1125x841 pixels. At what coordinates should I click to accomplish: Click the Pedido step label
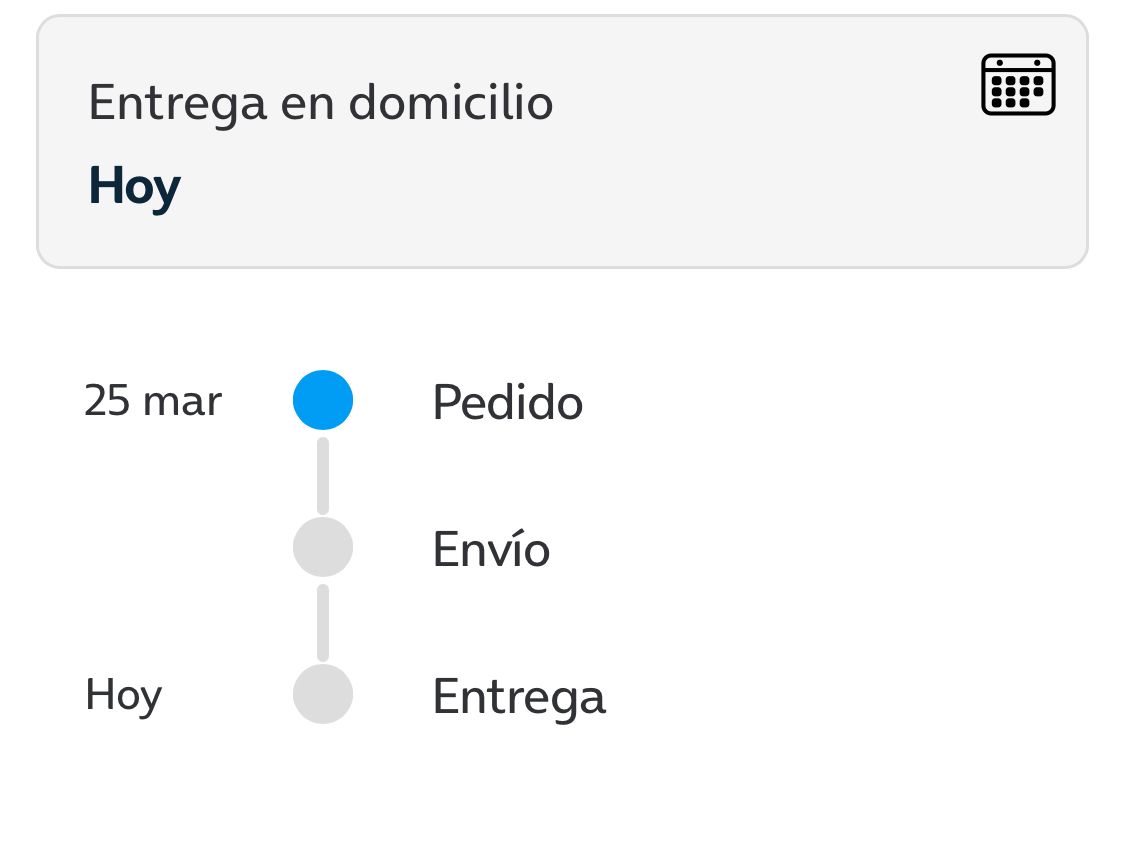click(x=507, y=402)
